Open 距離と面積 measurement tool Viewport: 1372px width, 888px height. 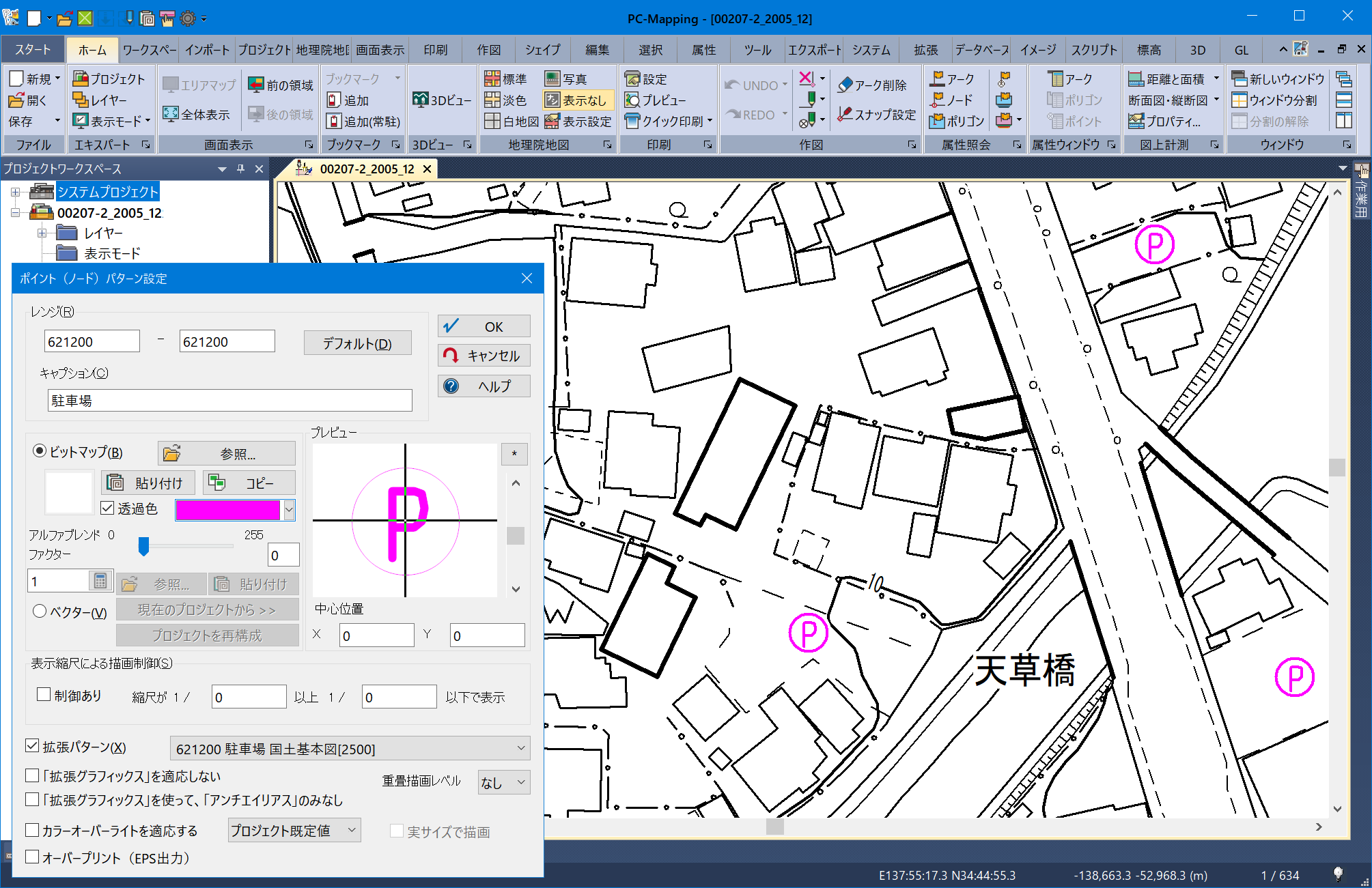[x=1167, y=78]
